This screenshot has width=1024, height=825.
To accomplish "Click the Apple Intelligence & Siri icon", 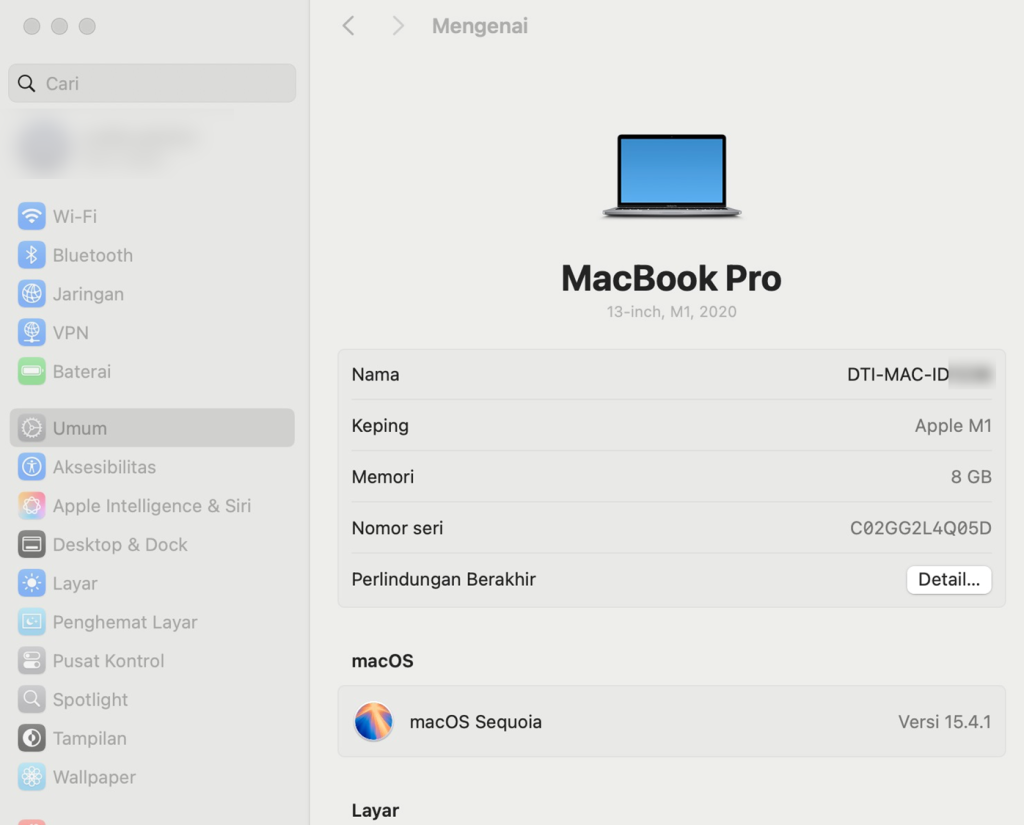I will pyautogui.click(x=31, y=506).
